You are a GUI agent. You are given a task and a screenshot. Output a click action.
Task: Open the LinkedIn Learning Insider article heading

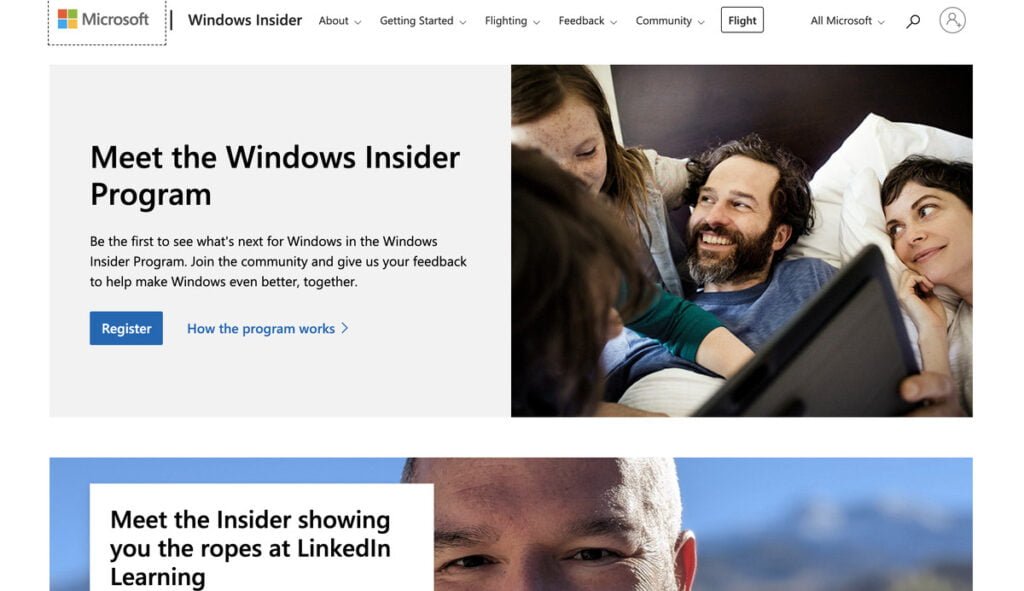click(250, 548)
